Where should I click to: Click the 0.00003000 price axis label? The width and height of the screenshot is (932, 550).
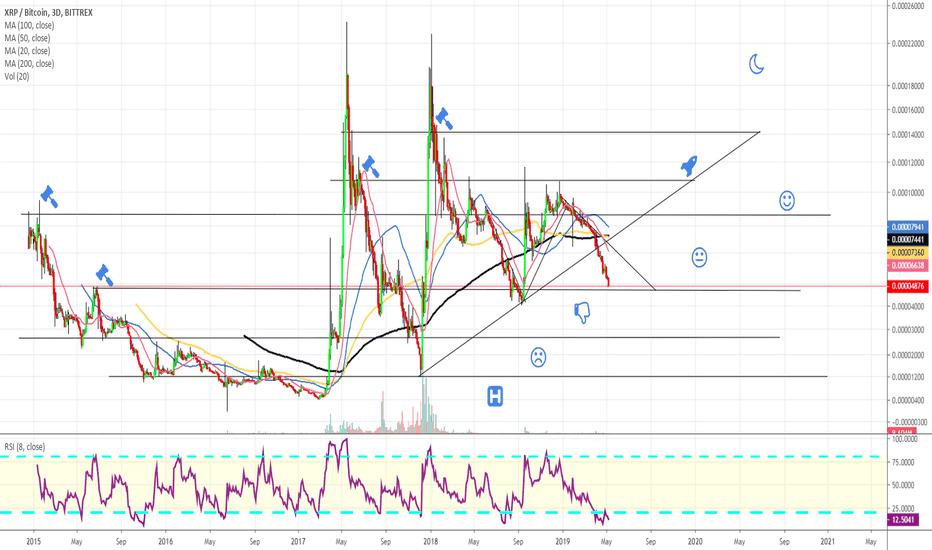pos(908,329)
